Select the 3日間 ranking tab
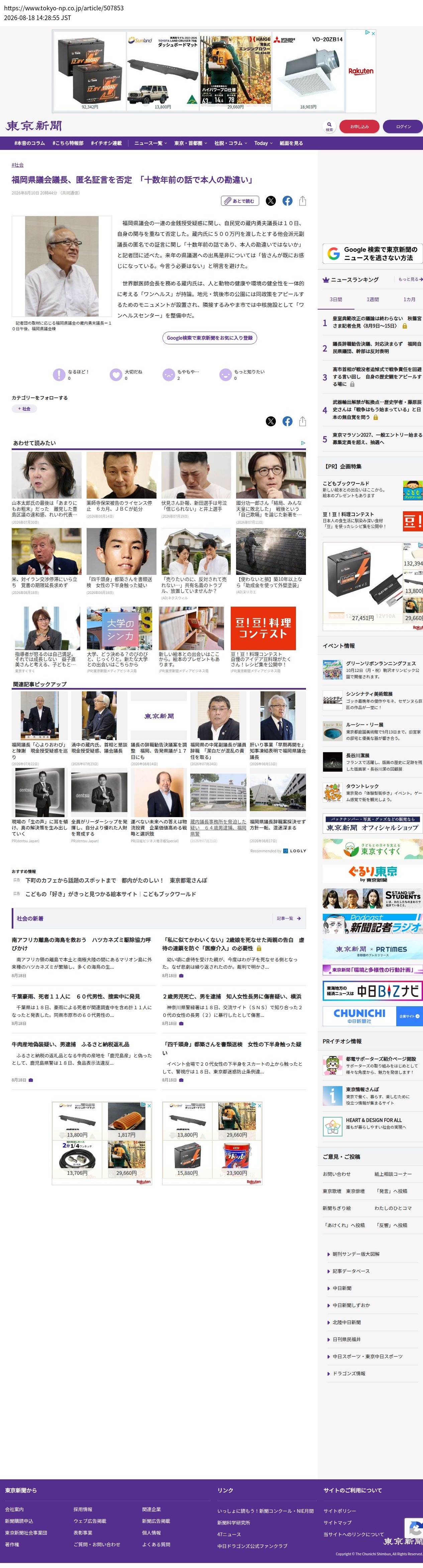The height and width of the screenshot is (1568, 423). (336, 299)
